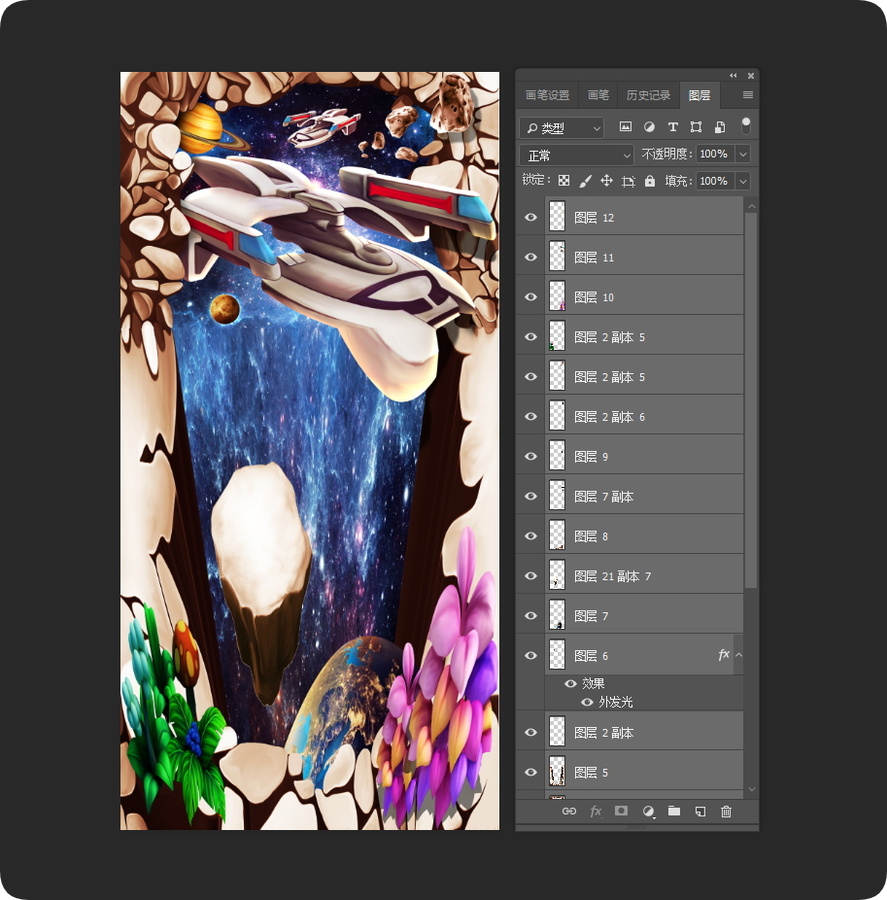Hide 图层 5 layer
The image size is (887, 900).
pos(530,772)
